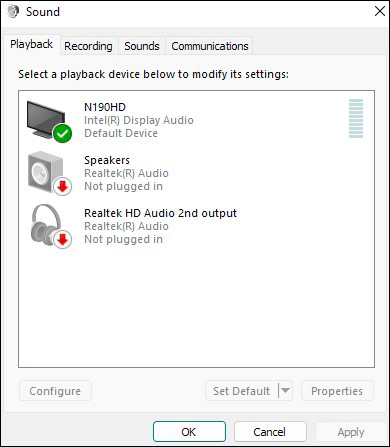Click red unplugged badge on headphones icon
The image size is (390, 447).
coord(63,239)
